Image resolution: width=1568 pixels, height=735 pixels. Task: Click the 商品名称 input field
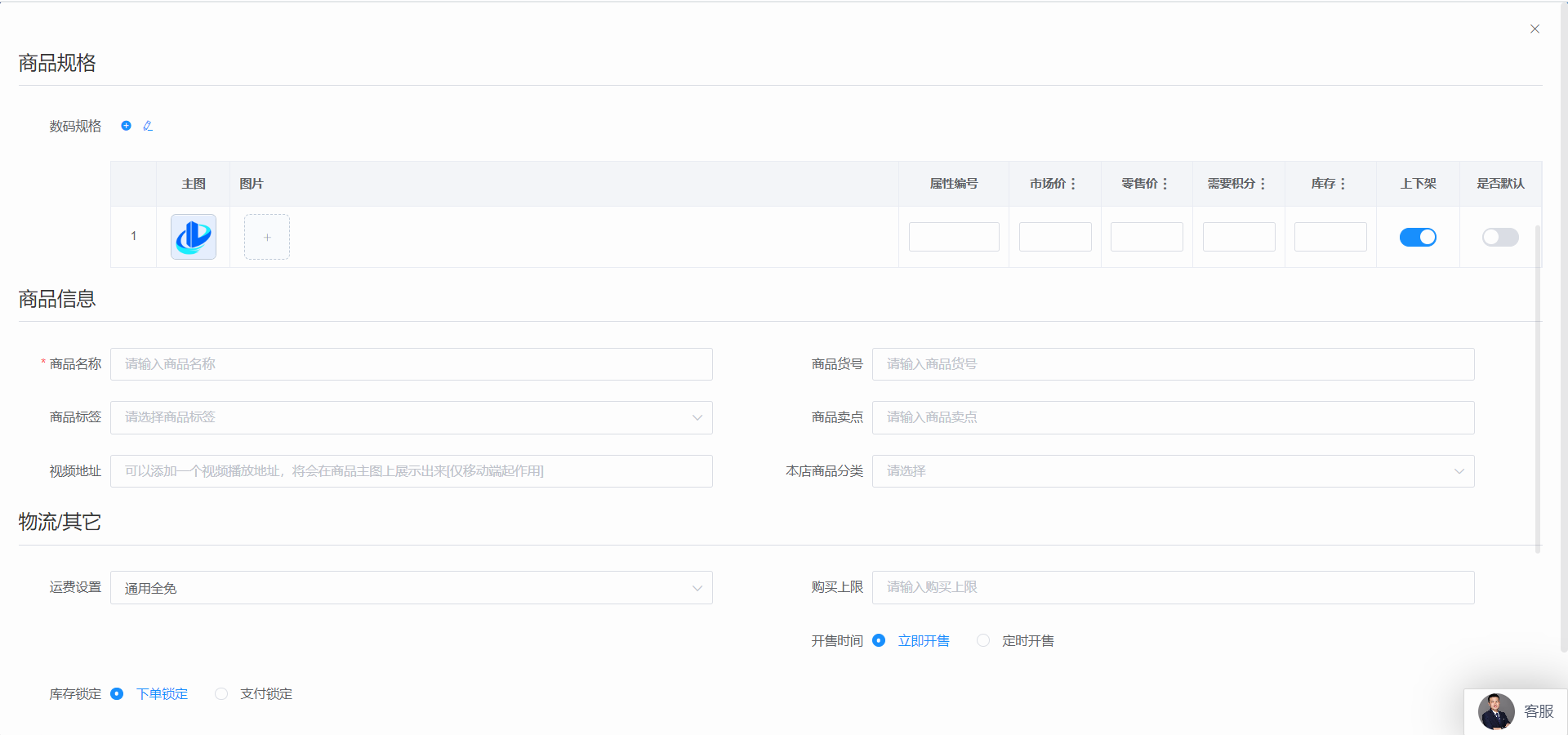click(412, 364)
